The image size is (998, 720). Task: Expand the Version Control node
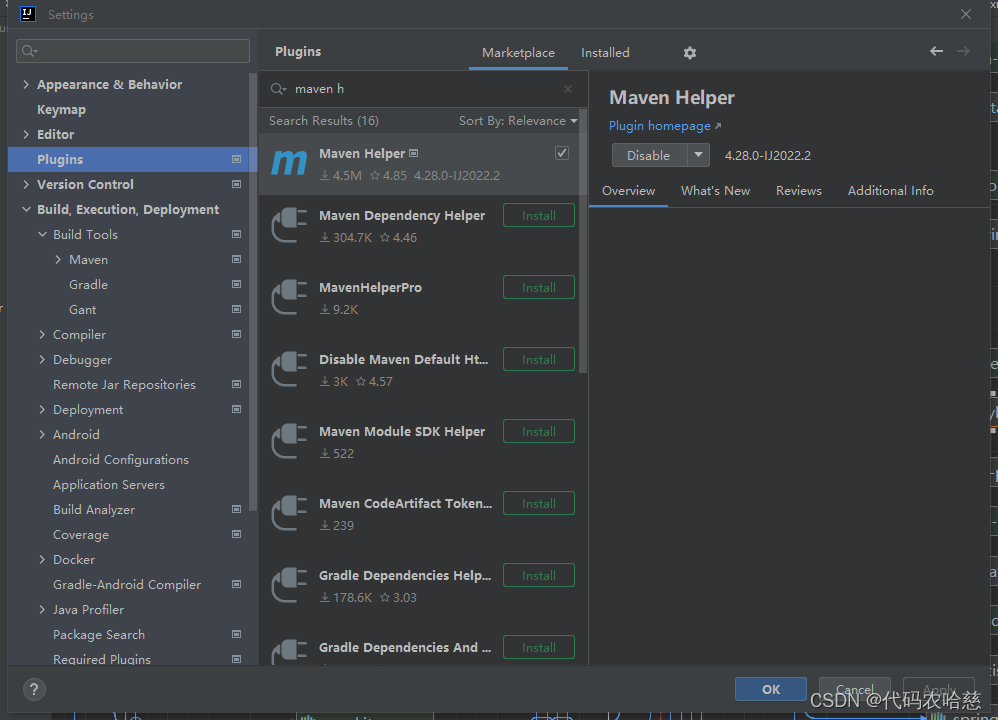[25, 184]
